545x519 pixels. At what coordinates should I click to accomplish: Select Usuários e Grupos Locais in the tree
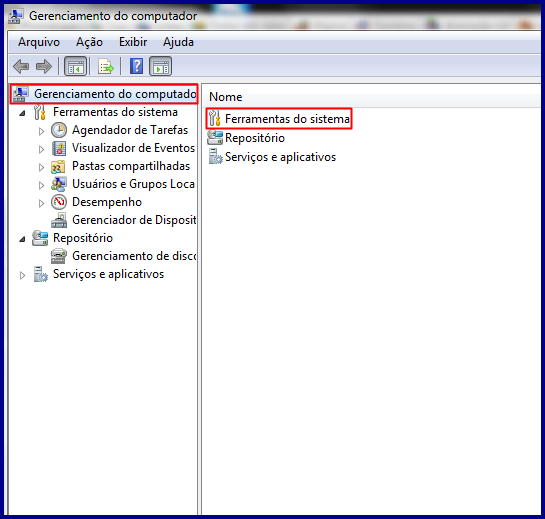134,184
